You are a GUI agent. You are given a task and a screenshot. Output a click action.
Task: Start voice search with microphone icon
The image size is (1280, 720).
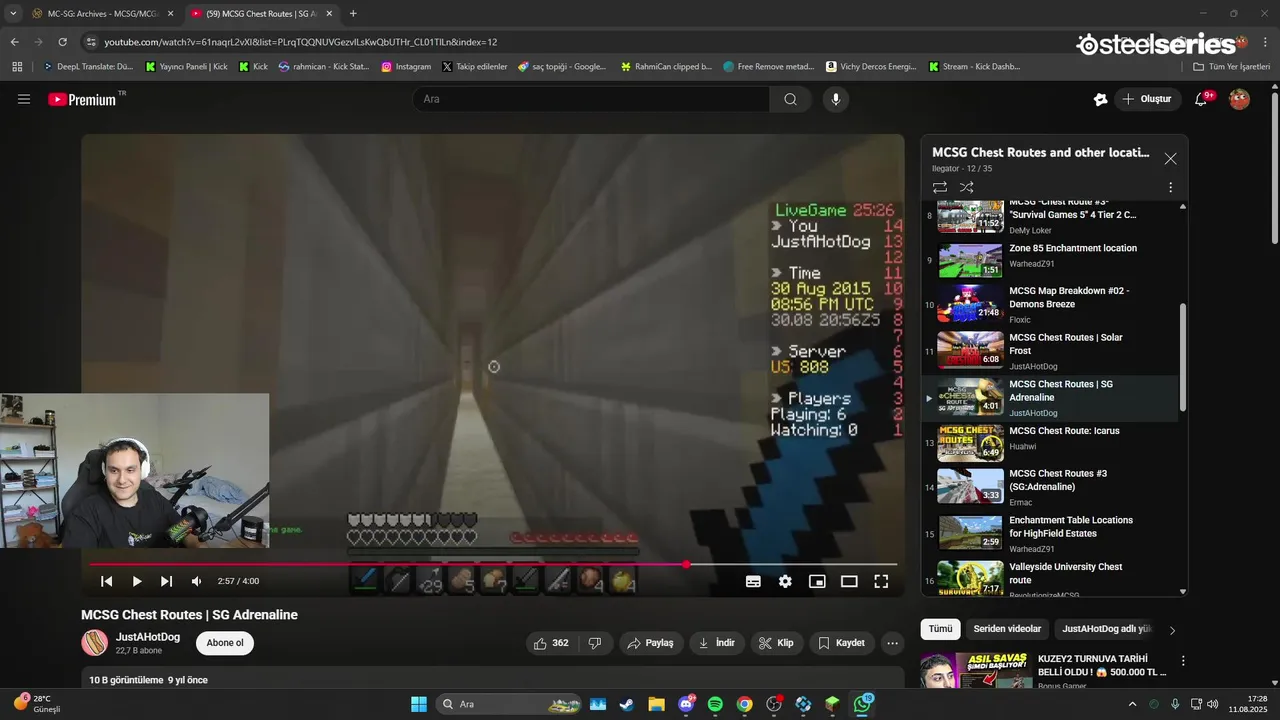coord(836,99)
